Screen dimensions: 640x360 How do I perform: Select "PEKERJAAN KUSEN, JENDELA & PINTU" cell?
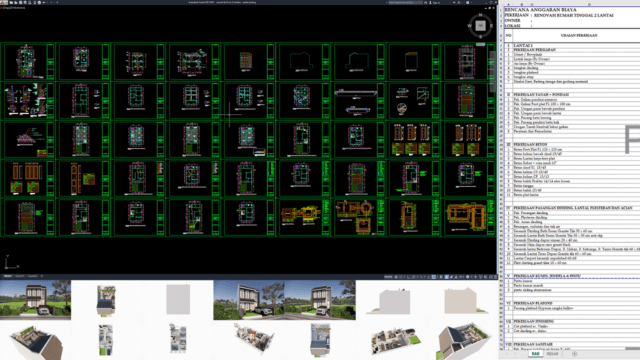point(547,276)
